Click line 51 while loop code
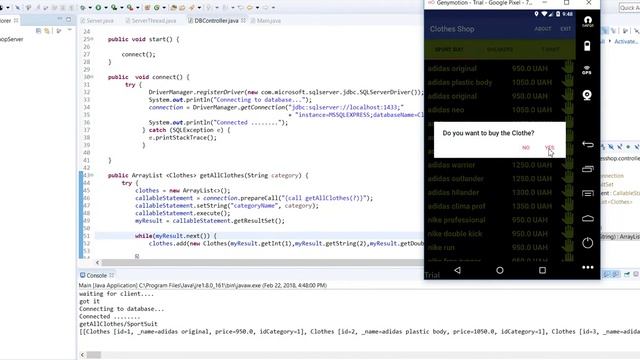The width and height of the screenshot is (640, 360). 176,236
